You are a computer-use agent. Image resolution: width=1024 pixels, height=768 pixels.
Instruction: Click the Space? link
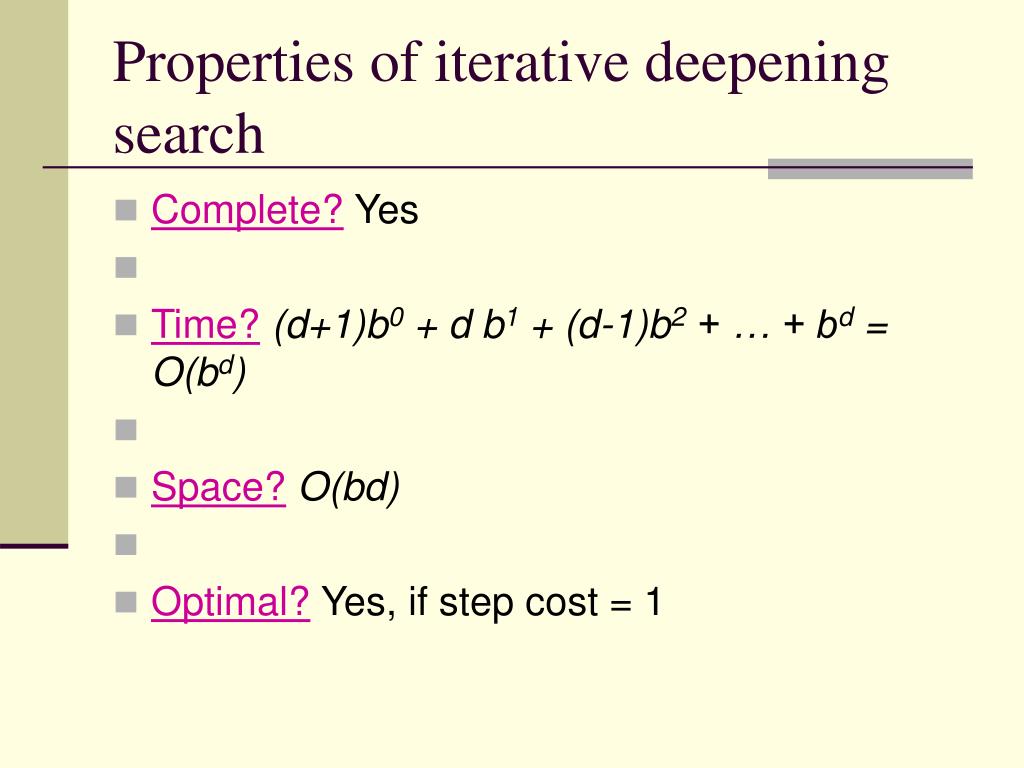click(218, 487)
